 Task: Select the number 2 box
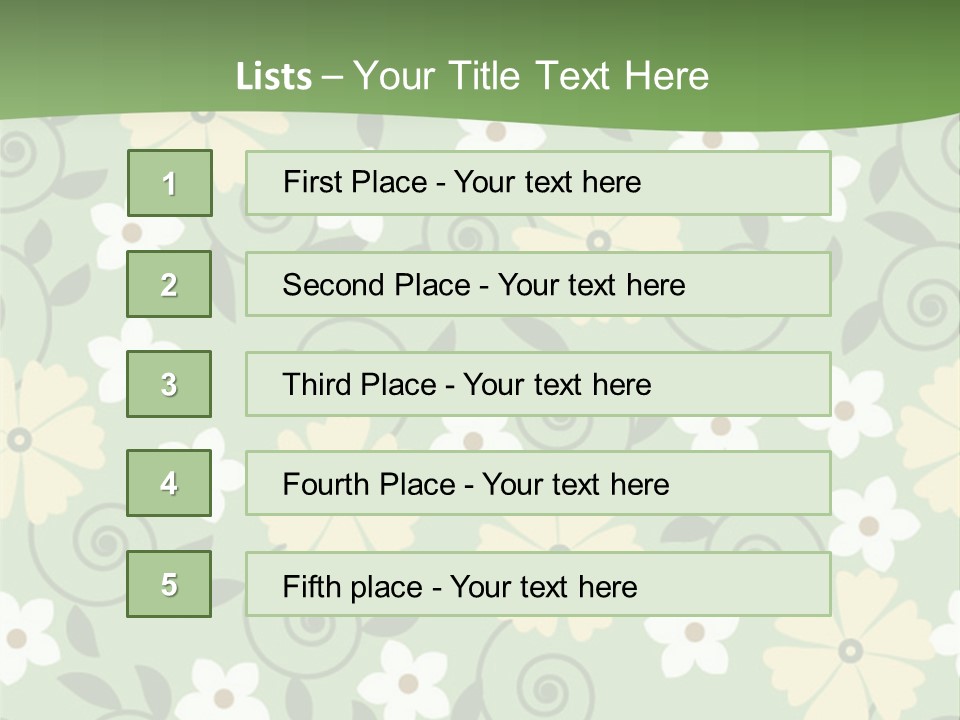[169, 284]
